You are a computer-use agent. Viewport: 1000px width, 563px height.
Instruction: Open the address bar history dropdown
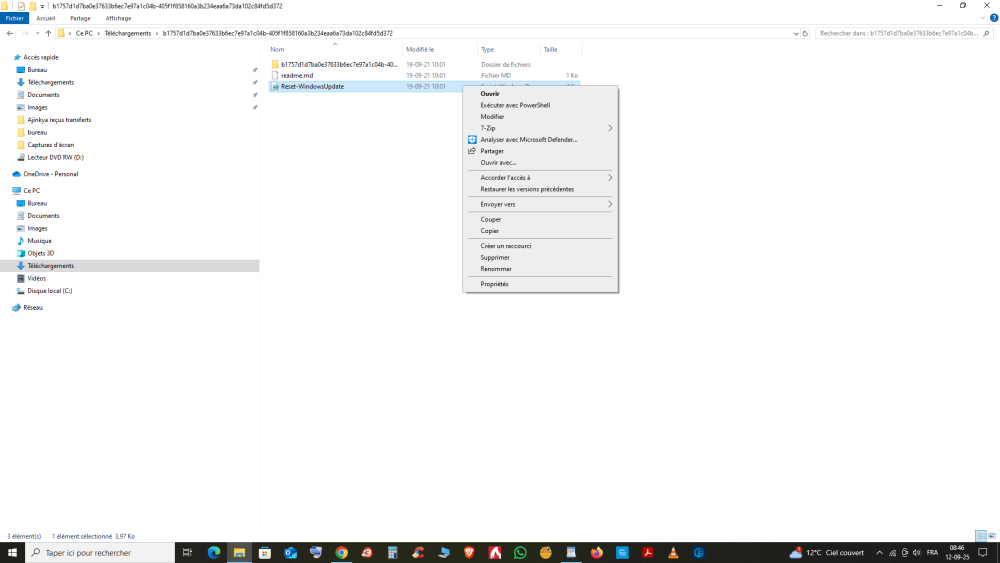tap(795, 33)
